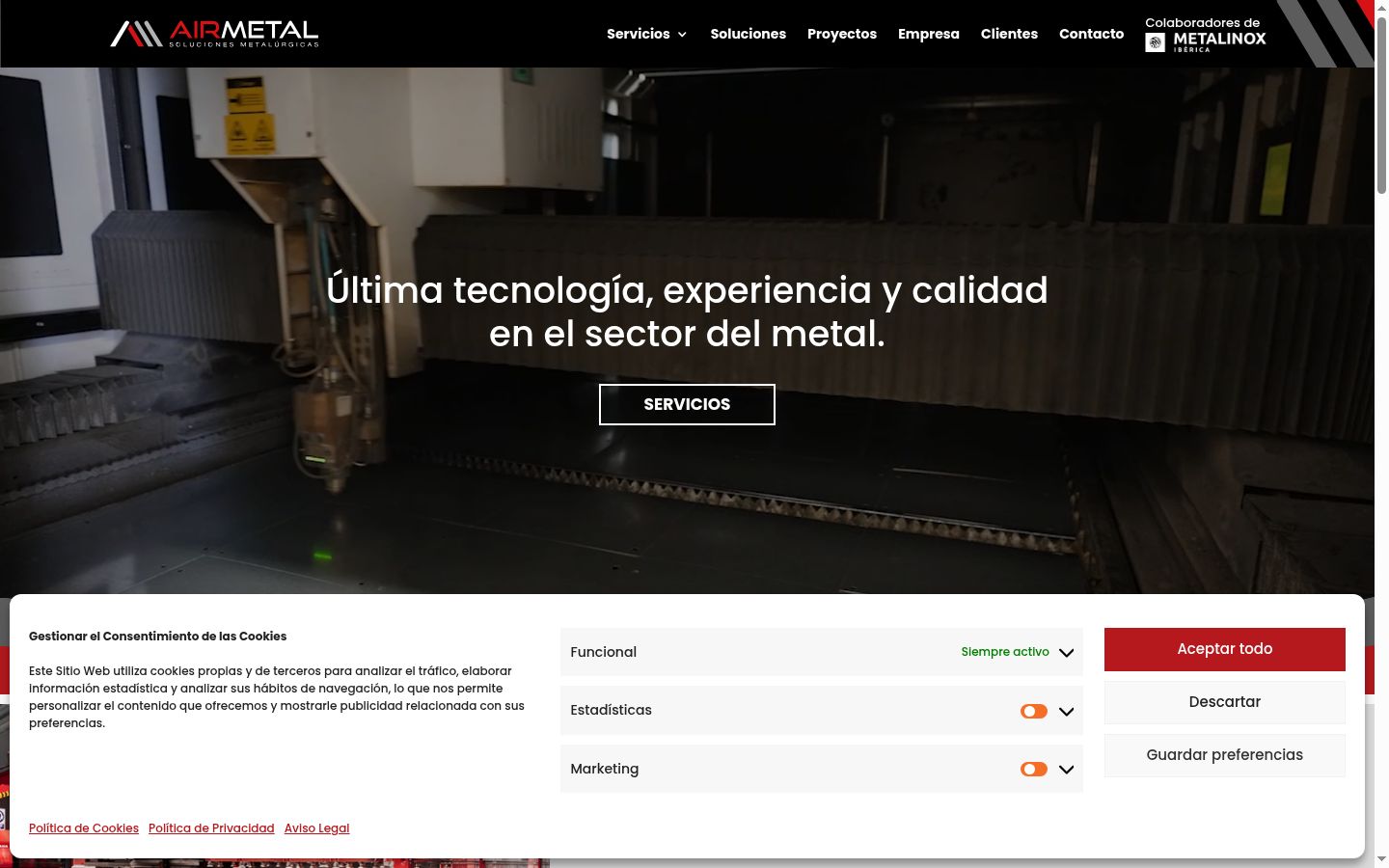Expand the Marketing category chevron
This screenshot has height=868, width=1389.
pyautogui.click(x=1066, y=770)
